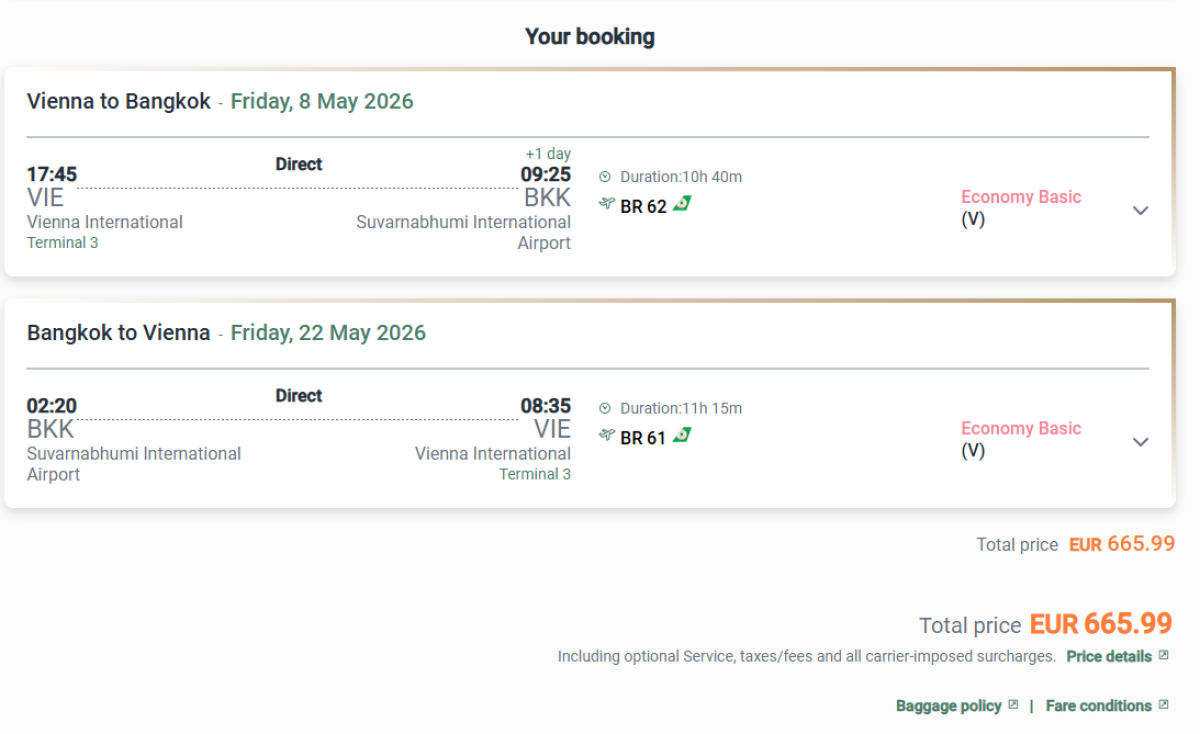The width and height of the screenshot is (1200, 734).
Task: Open the Baggage policy link
Action: (948, 706)
